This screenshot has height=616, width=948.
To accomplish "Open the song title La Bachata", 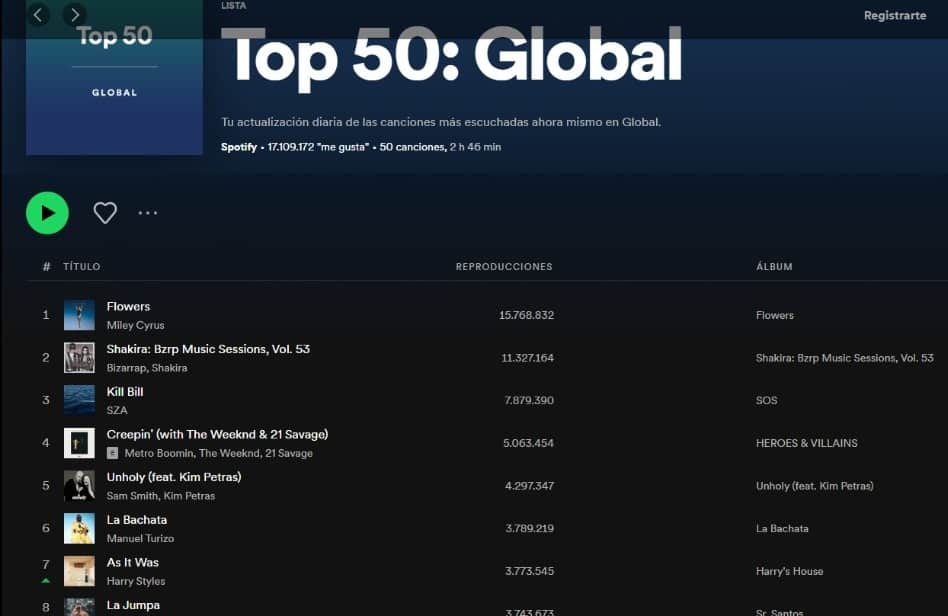I will click(137, 520).
